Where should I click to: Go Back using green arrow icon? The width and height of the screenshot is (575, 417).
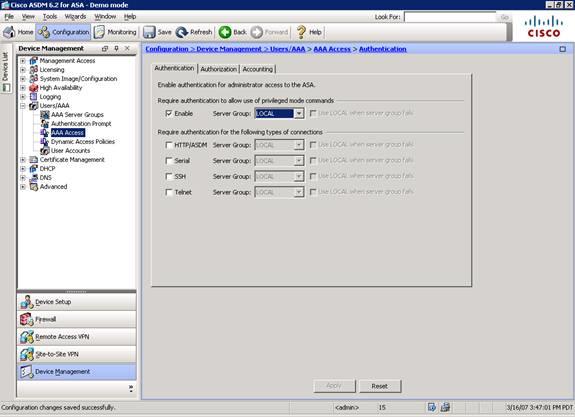click(225, 32)
